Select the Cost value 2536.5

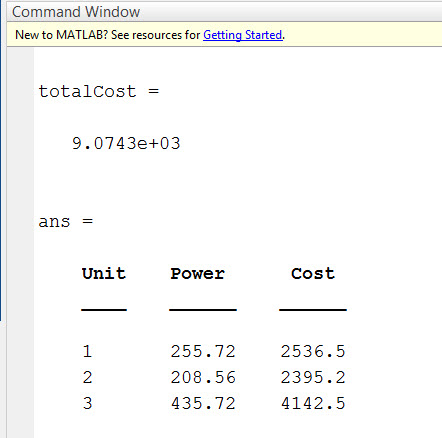[x=313, y=351]
